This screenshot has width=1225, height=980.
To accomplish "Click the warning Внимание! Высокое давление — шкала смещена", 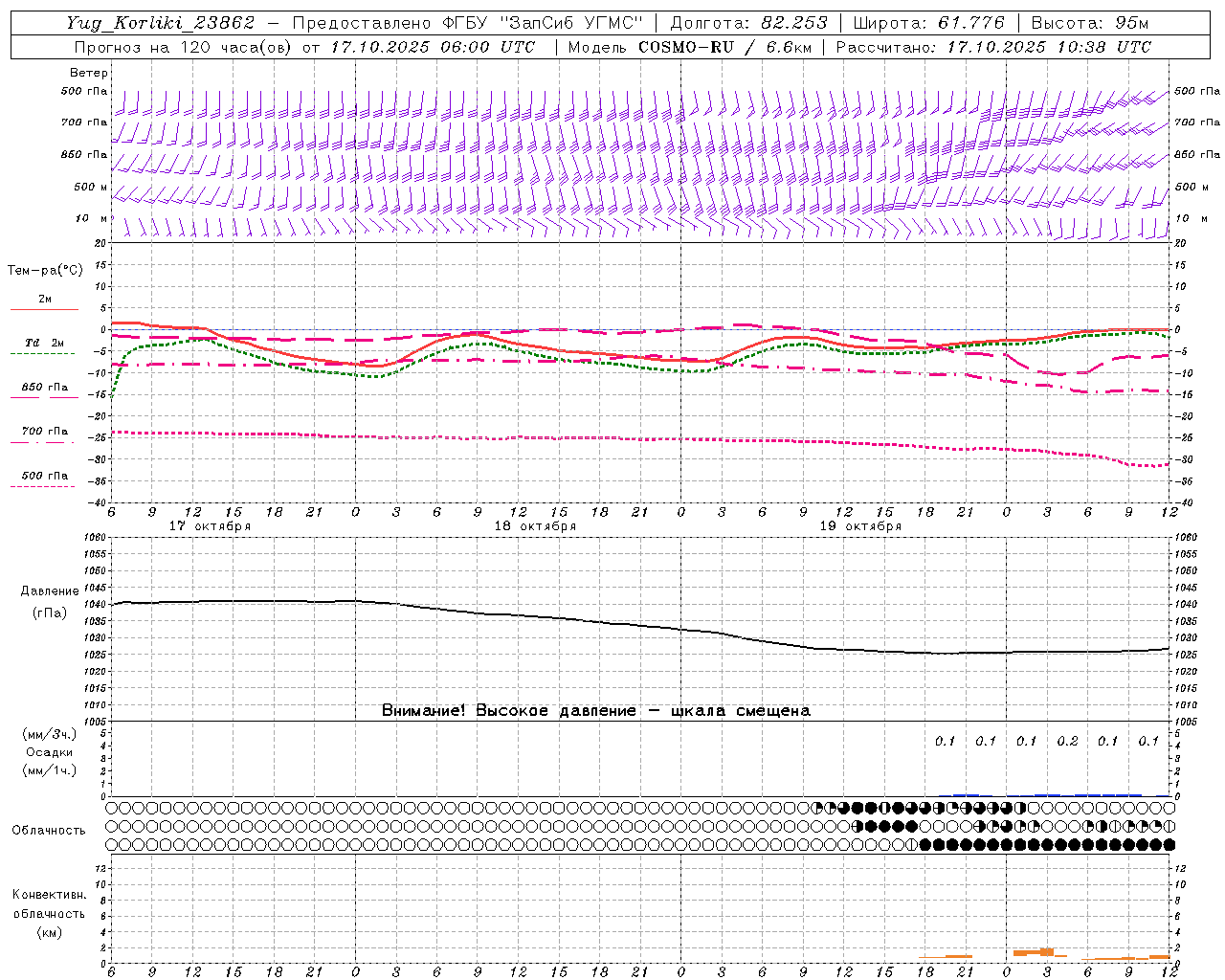I will (x=595, y=710).
